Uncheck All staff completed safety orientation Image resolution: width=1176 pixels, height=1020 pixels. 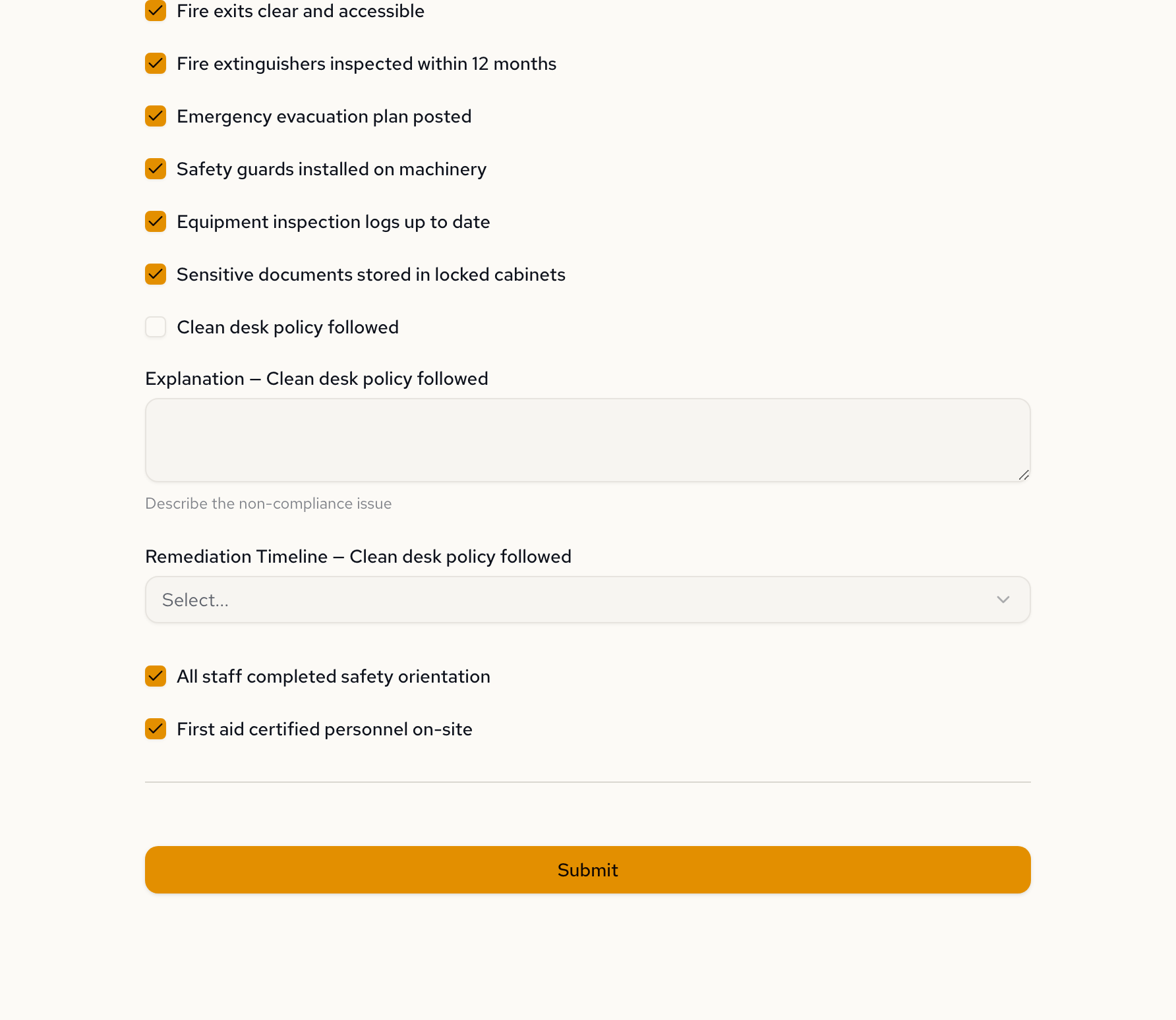(x=156, y=677)
